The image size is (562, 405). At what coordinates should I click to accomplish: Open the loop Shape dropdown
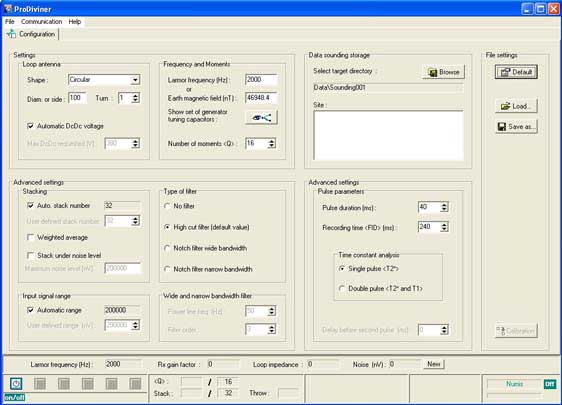(135, 80)
